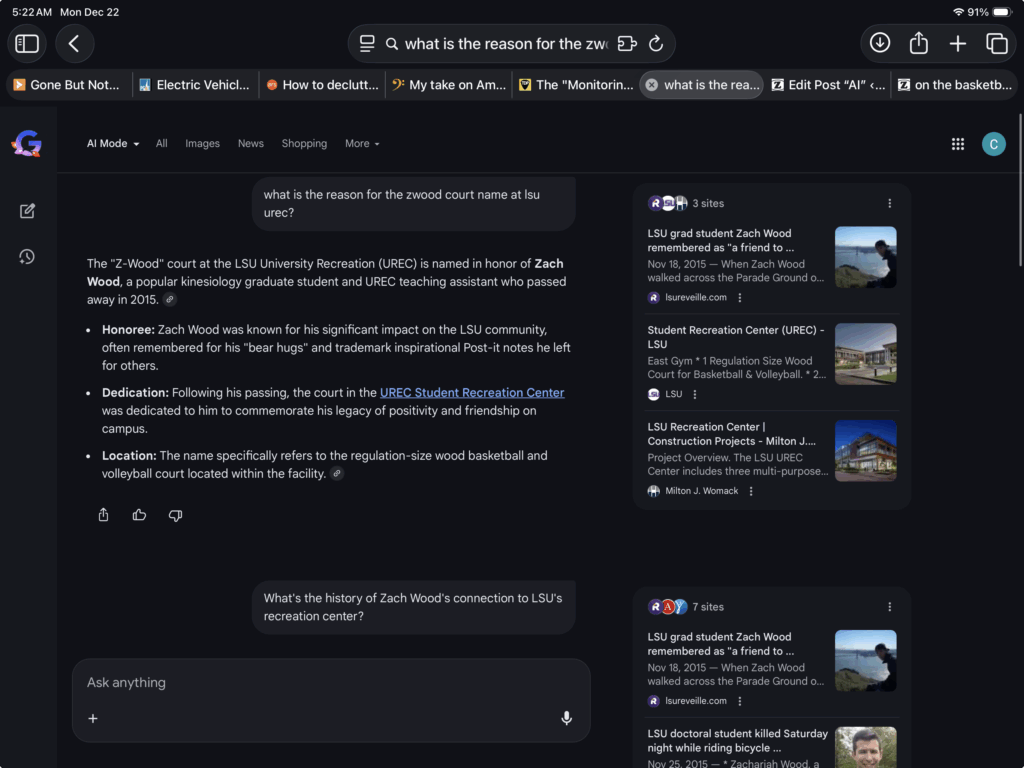This screenshot has height=768, width=1024.
Task: Toggle the Safari sidebar panel
Action: [27, 44]
